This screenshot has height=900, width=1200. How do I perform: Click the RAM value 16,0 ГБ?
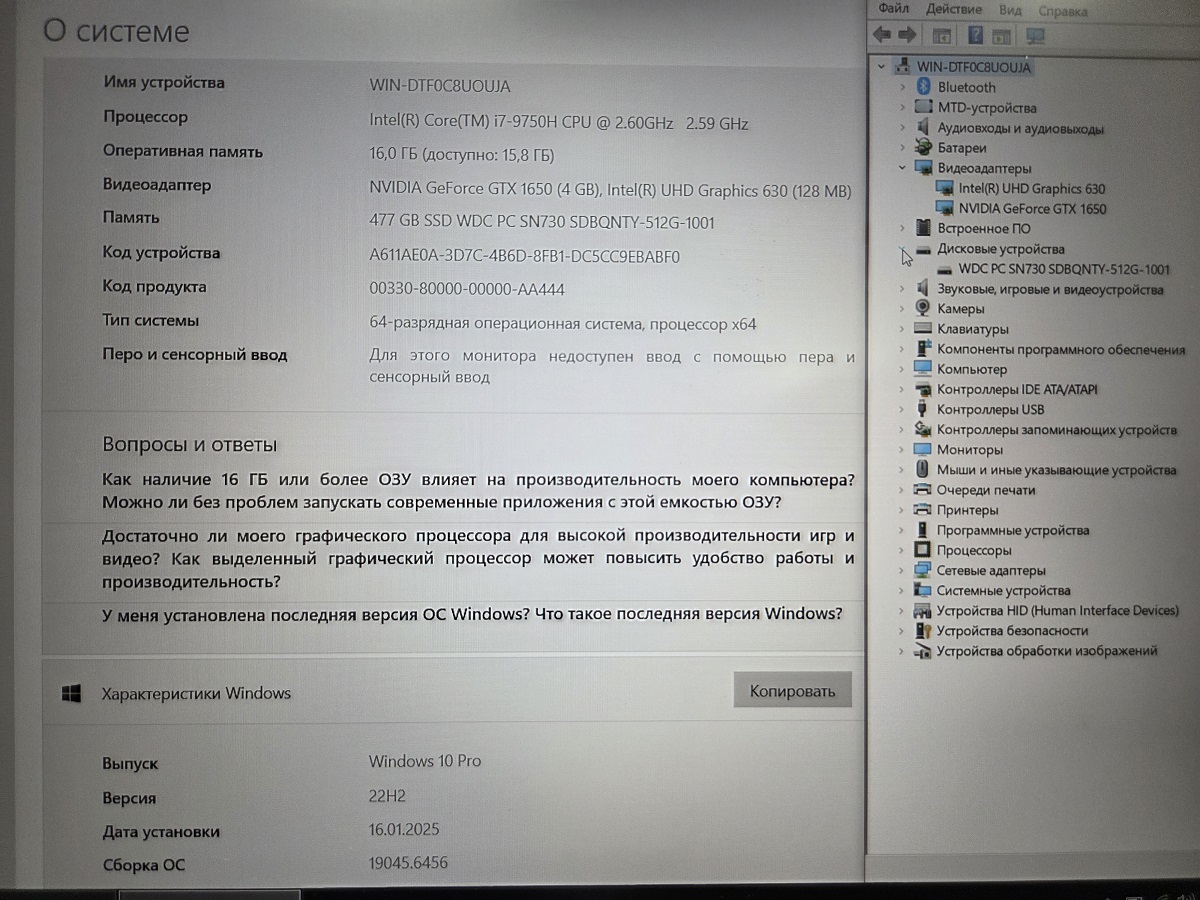tap(461, 155)
